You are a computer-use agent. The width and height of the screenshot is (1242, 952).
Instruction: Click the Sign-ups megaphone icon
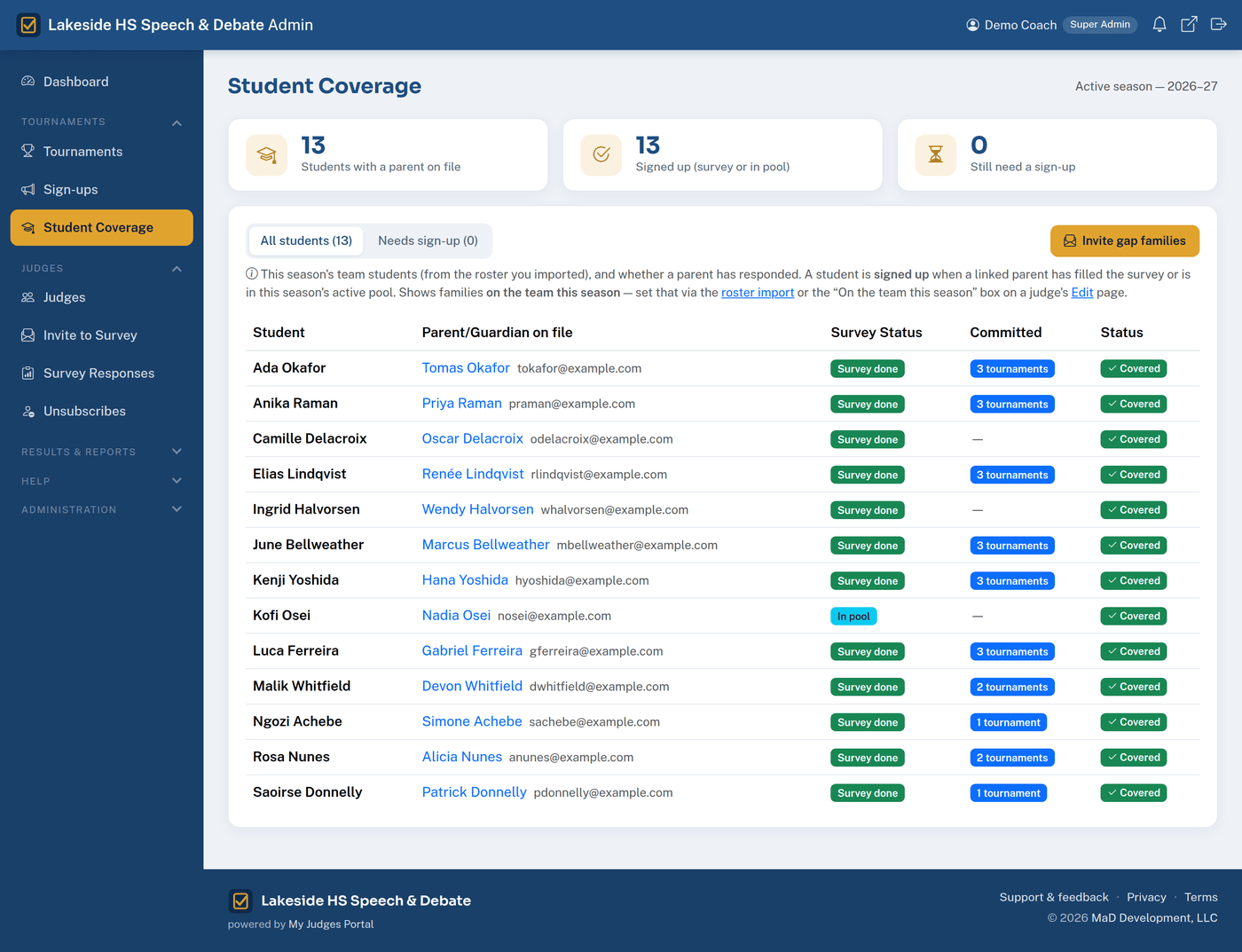[x=28, y=190]
